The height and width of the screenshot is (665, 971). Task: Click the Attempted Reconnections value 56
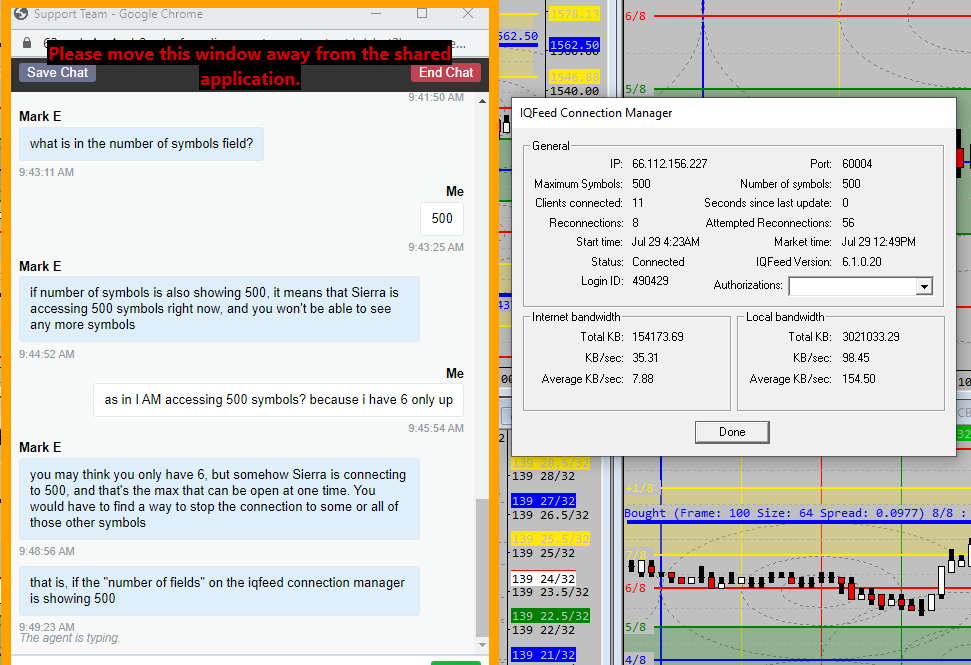coord(848,222)
